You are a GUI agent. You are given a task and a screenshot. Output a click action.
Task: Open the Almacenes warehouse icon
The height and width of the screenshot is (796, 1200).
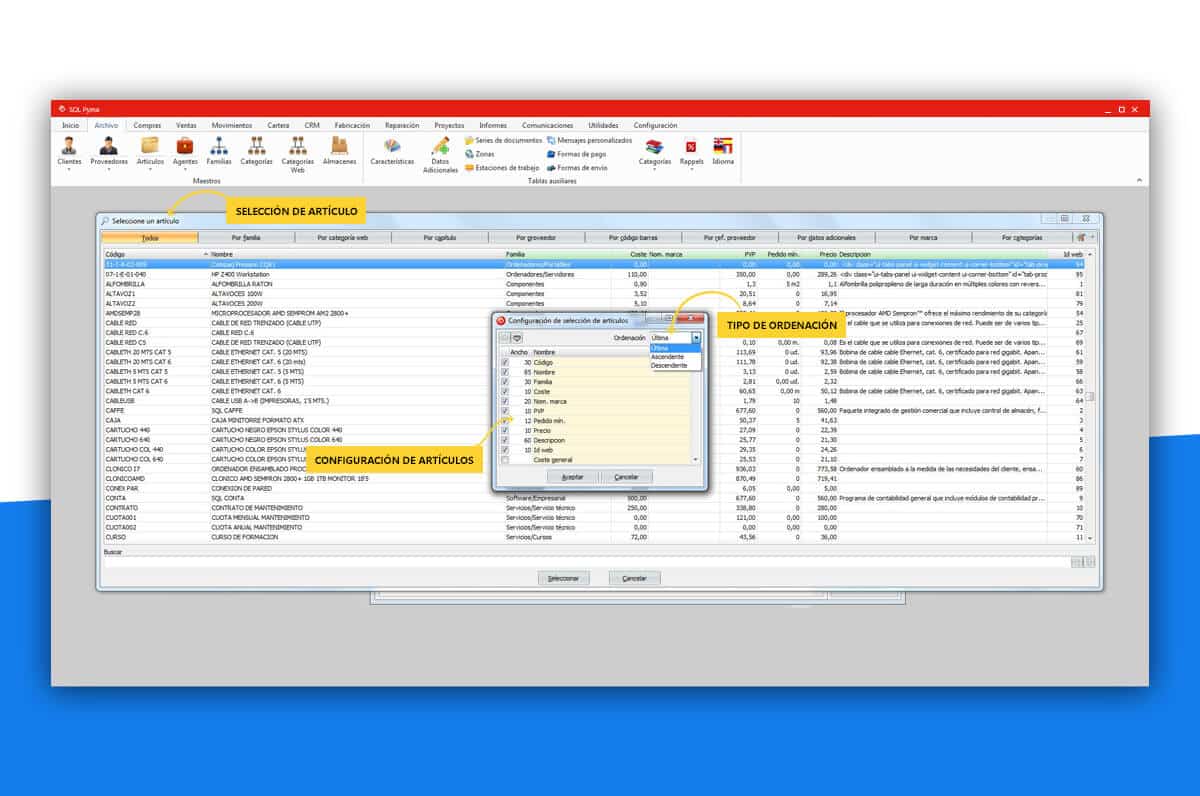coord(339,147)
